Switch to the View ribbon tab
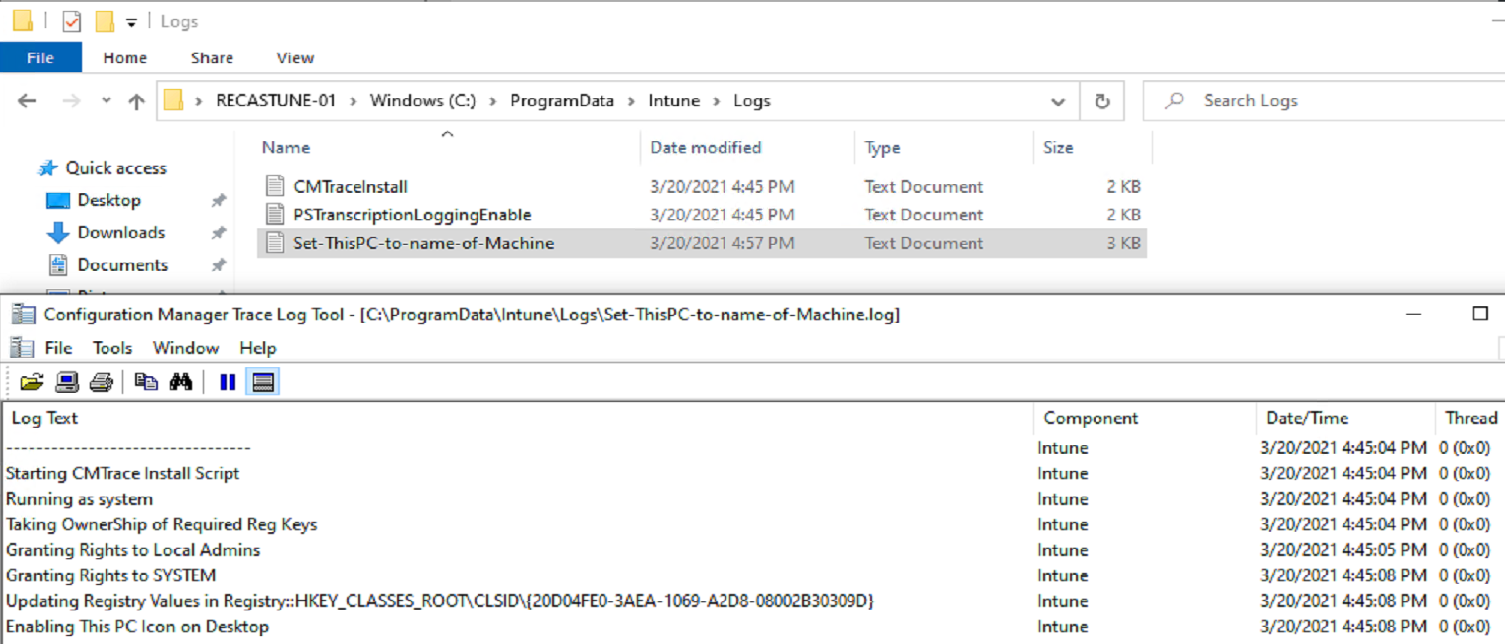Viewport: 1505px width, 644px height. [x=295, y=58]
